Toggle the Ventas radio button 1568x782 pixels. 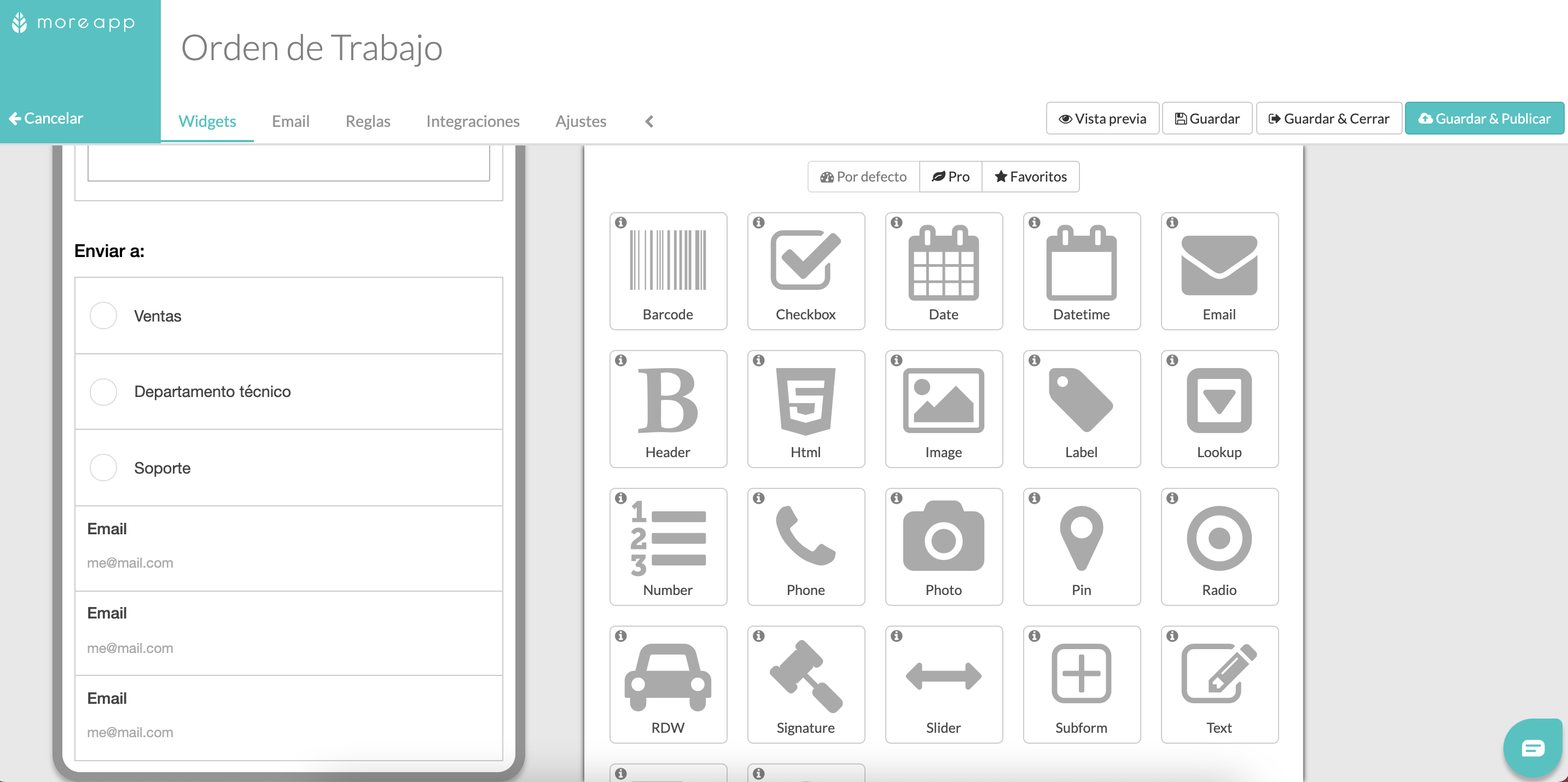pyautogui.click(x=103, y=315)
